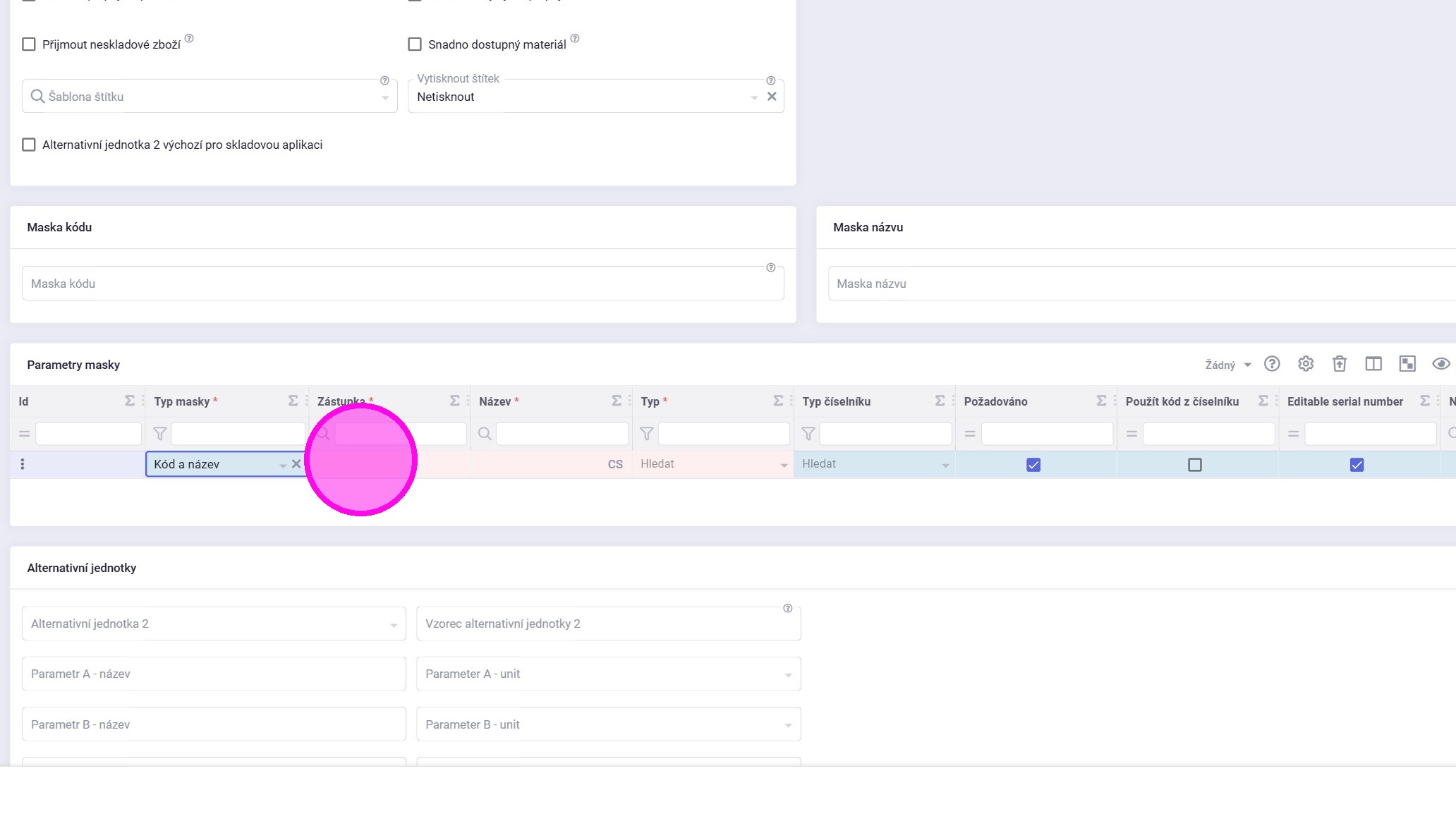
Task: Tick Použít kód z číselníku checkbox
Action: 1194,465
